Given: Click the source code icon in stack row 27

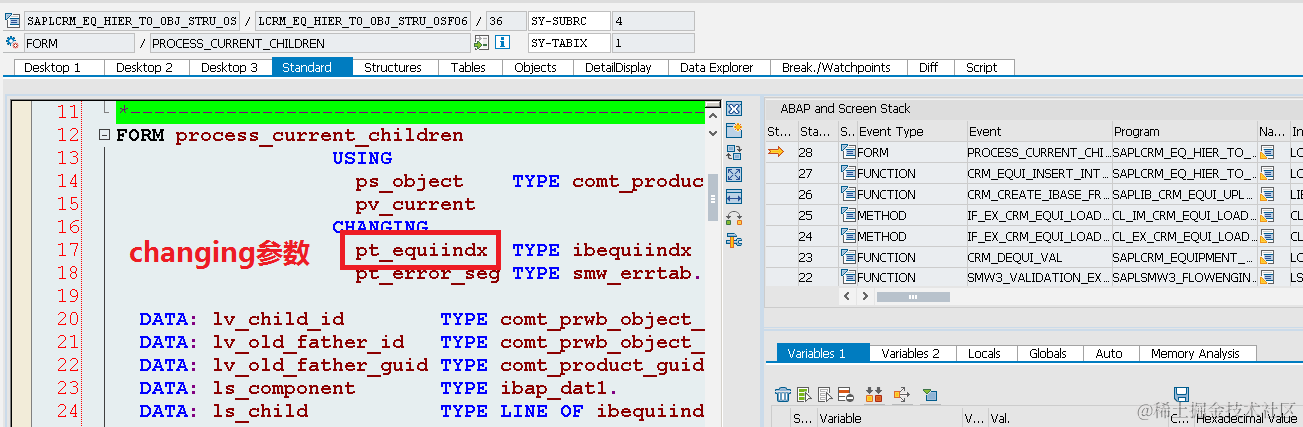Looking at the screenshot, I should (849, 174).
